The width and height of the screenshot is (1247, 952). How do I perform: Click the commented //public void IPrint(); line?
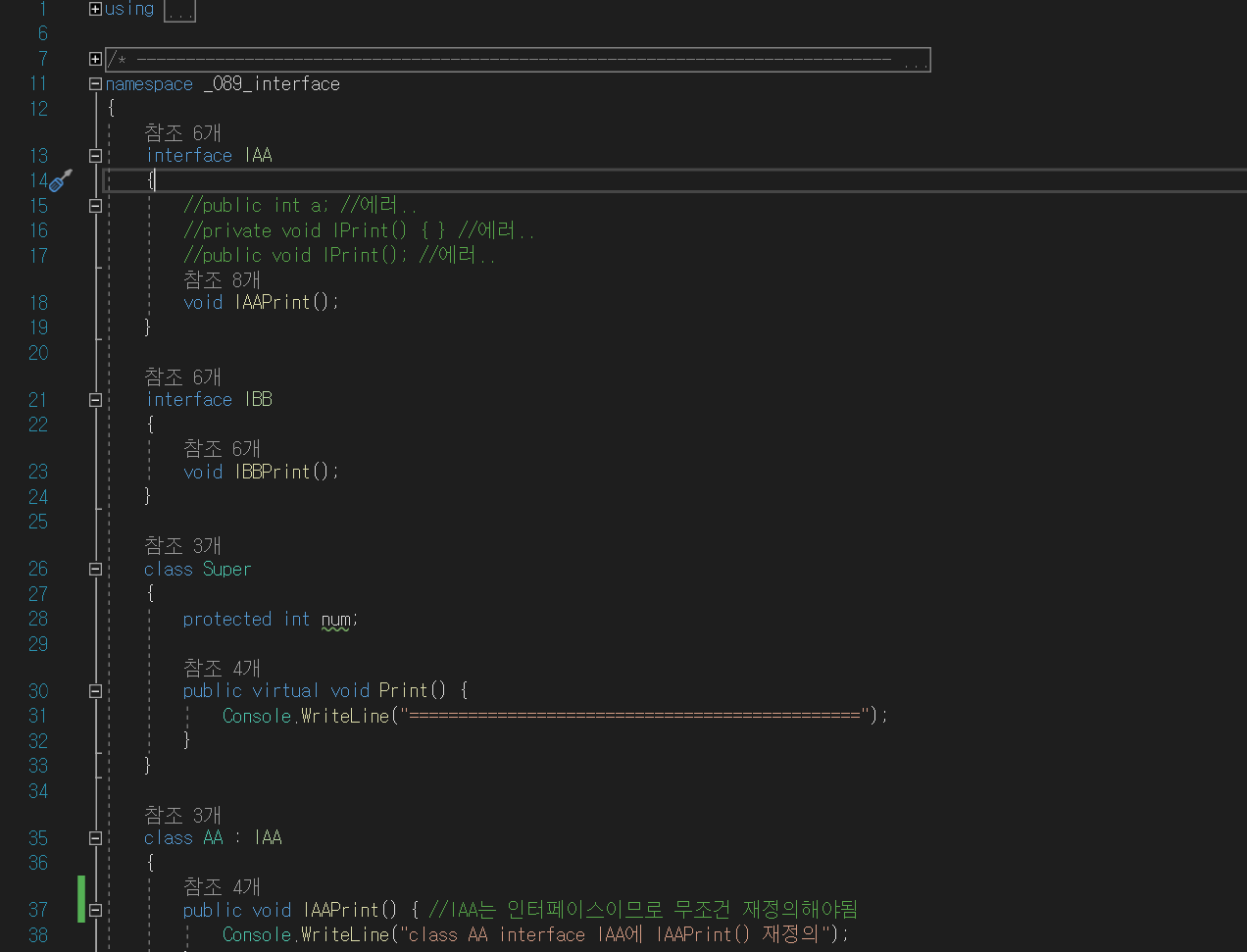point(339,255)
